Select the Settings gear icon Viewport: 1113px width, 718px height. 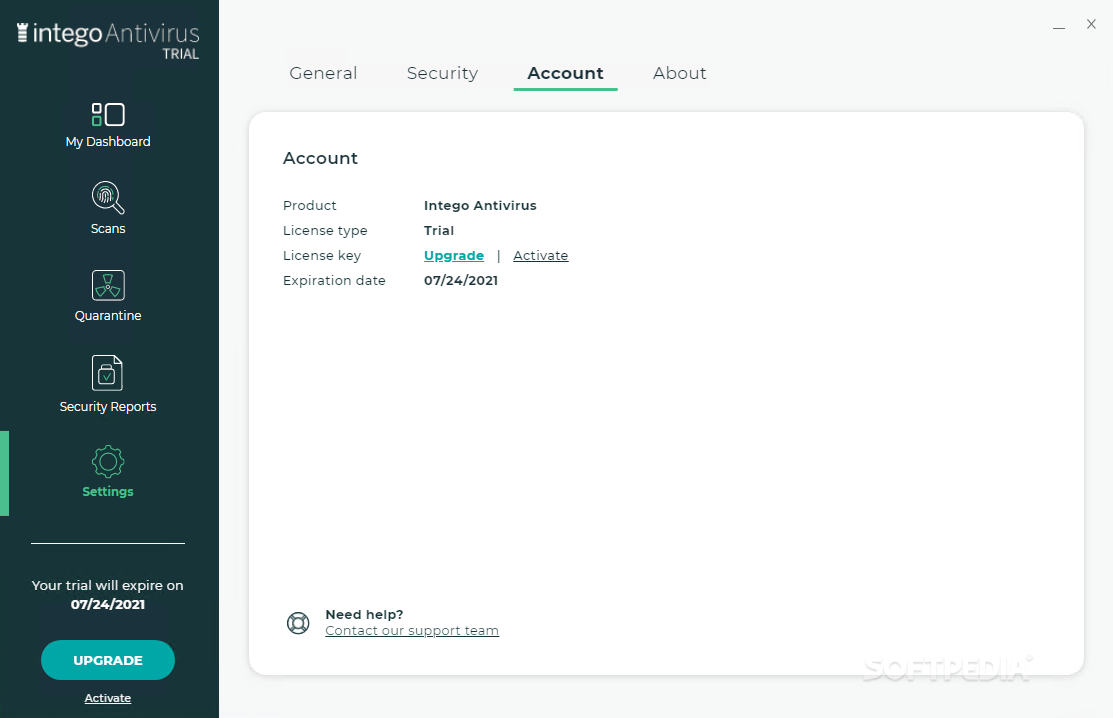tap(108, 462)
